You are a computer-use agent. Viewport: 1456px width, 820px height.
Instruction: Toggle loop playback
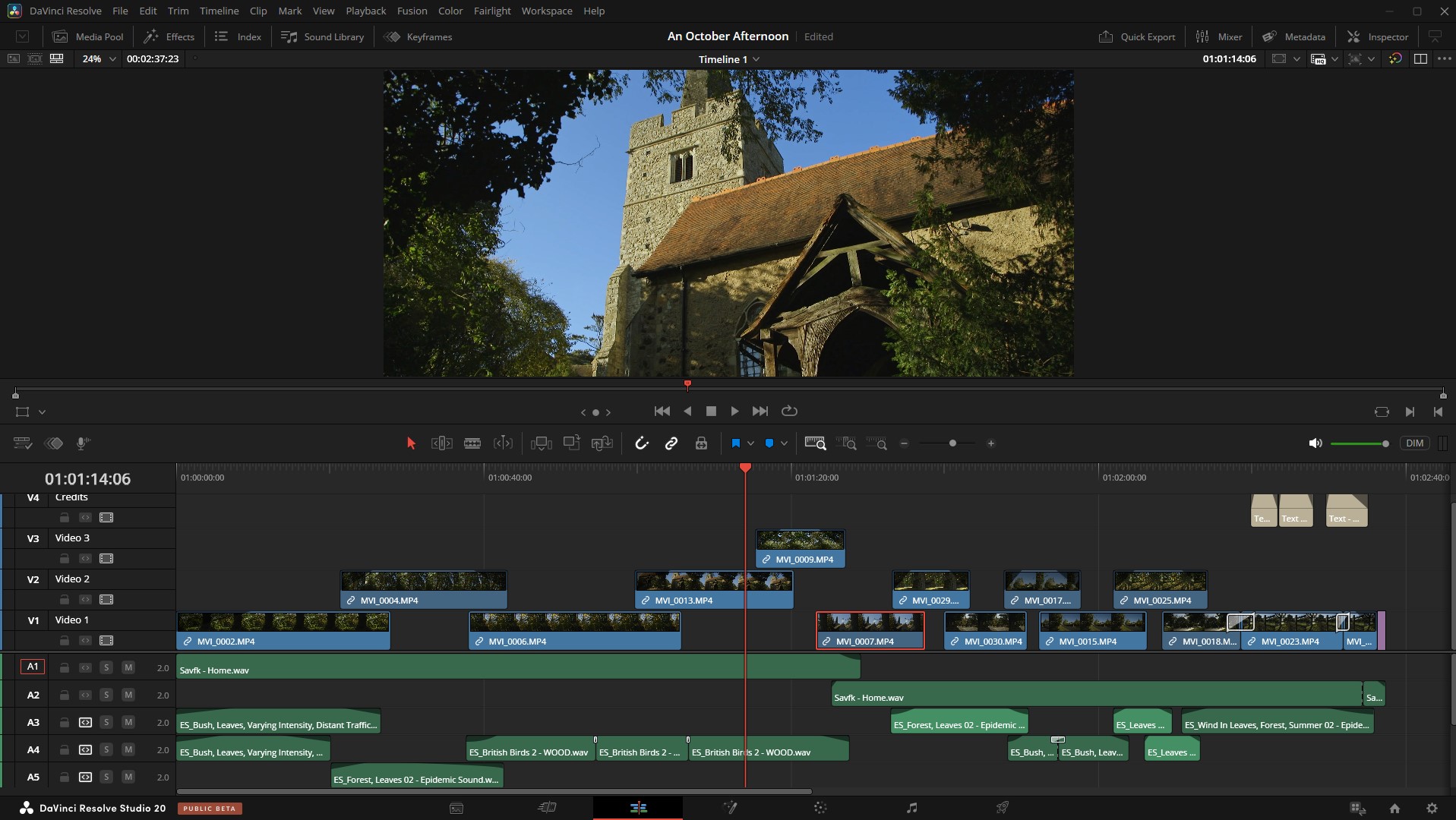789,411
